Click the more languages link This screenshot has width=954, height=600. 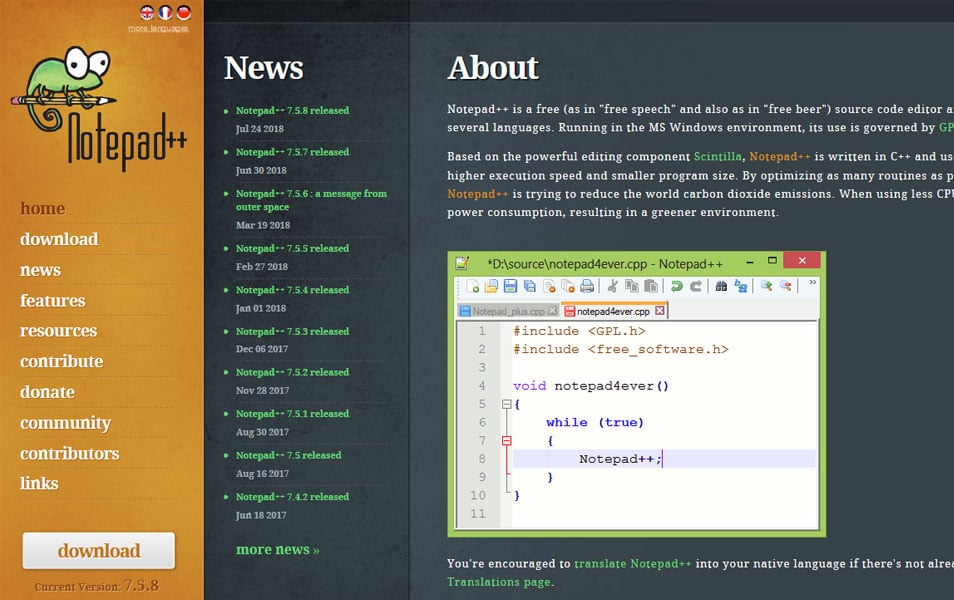pyautogui.click(x=158, y=28)
